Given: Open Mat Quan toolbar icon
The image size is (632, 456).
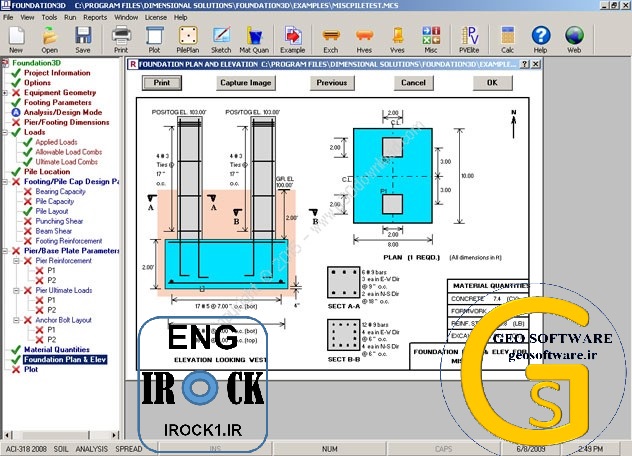Looking at the screenshot, I should click(x=254, y=40).
